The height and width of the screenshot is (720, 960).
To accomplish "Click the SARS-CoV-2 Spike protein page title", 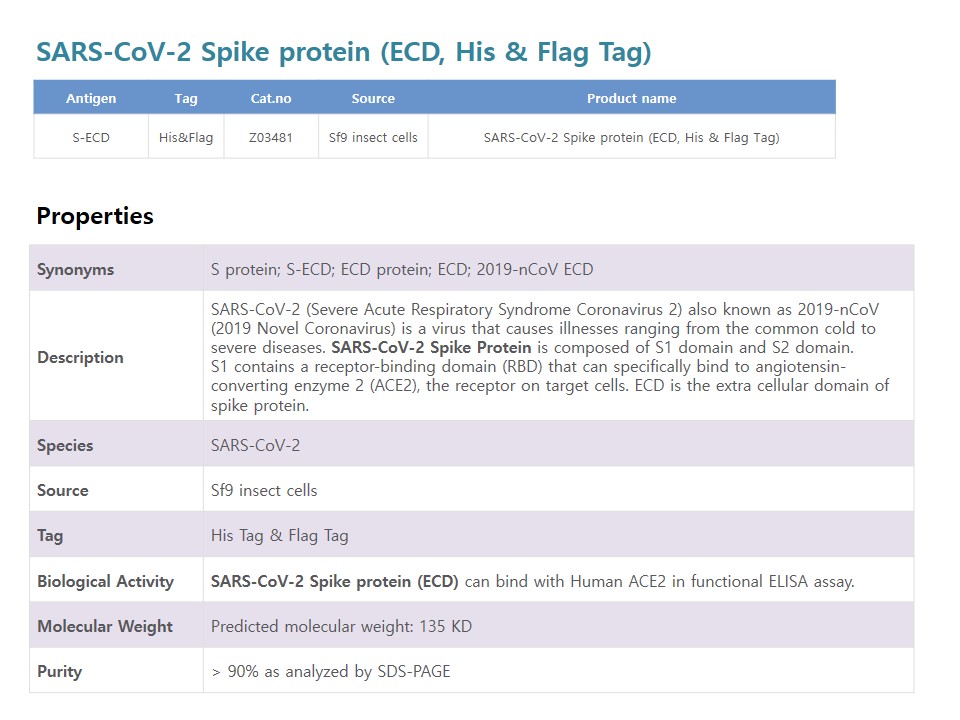I will [343, 52].
